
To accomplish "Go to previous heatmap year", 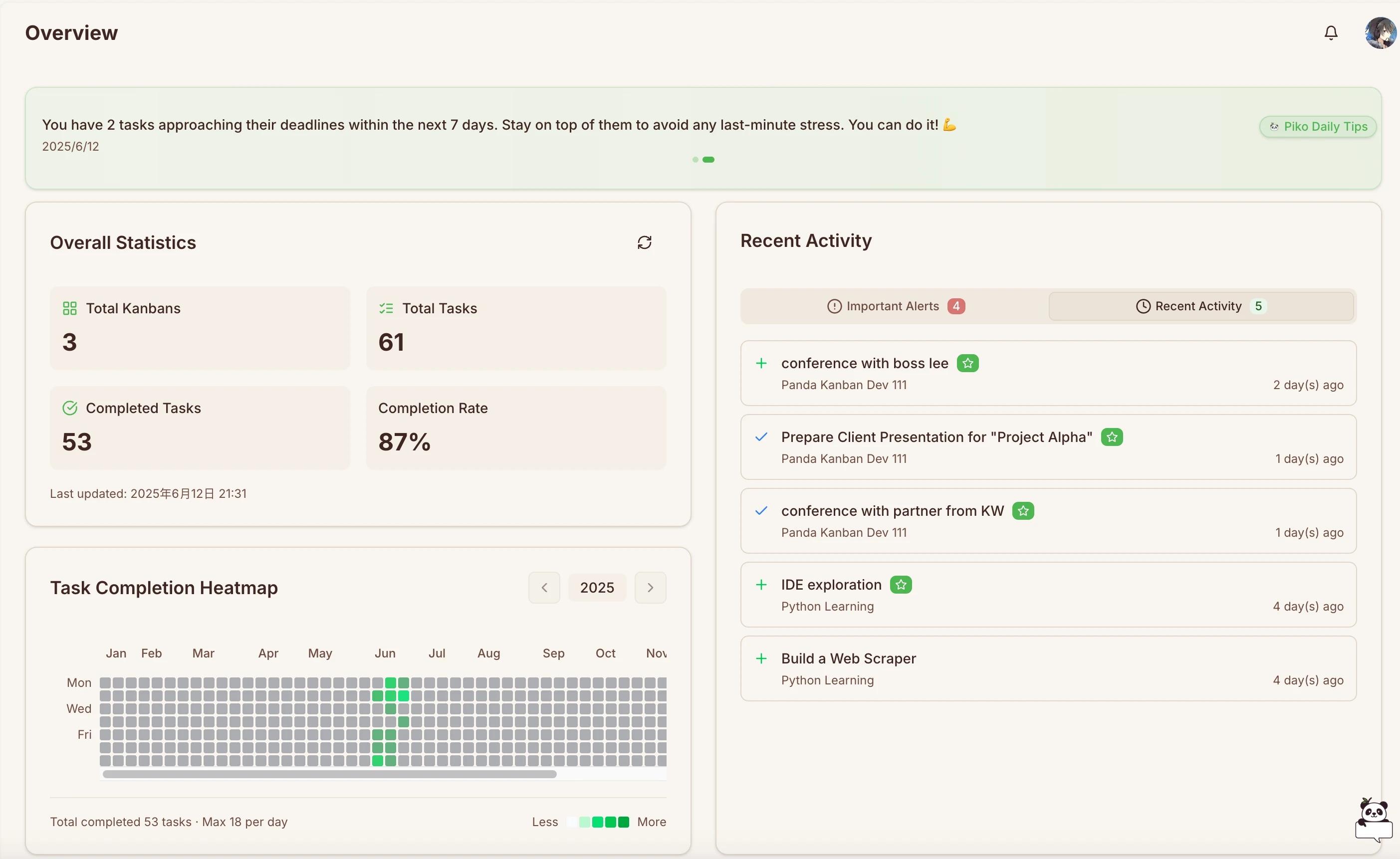I will [544, 588].
